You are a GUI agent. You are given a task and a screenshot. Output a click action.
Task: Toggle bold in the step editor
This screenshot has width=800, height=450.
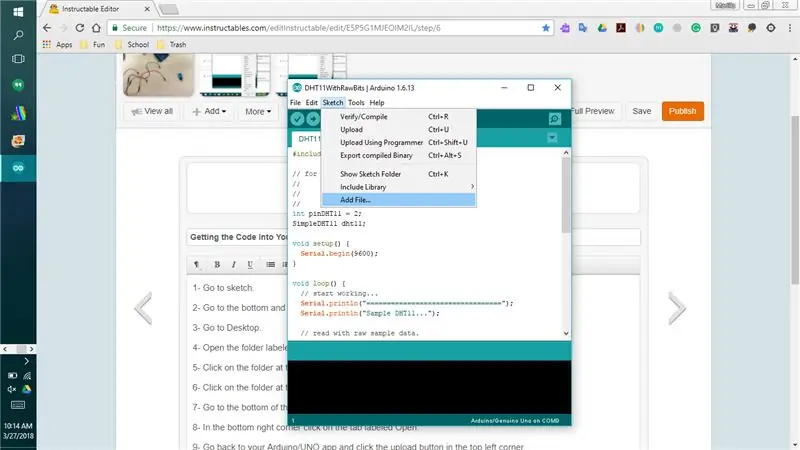tap(217, 264)
